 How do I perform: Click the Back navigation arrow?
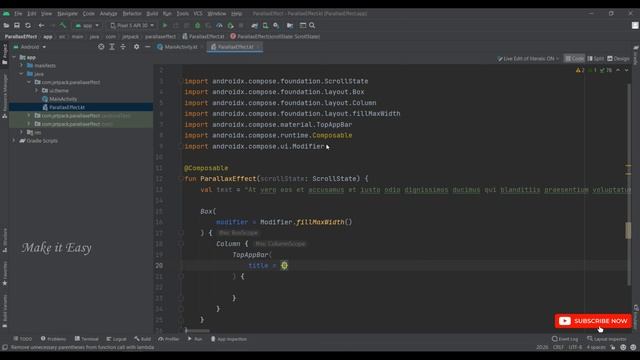pos(41,25)
